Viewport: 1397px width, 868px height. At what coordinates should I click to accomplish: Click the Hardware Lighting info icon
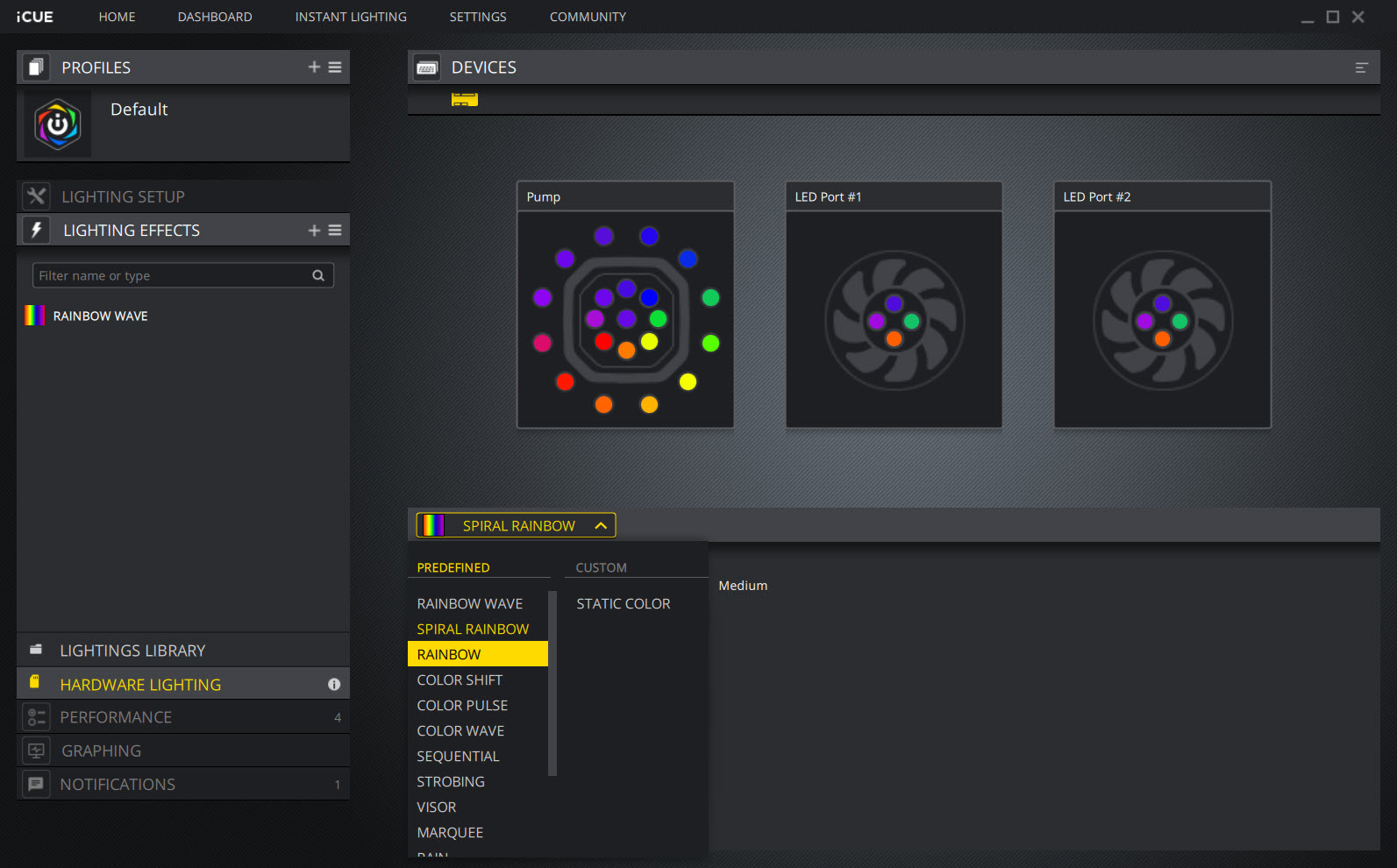pyautogui.click(x=334, y=685)
